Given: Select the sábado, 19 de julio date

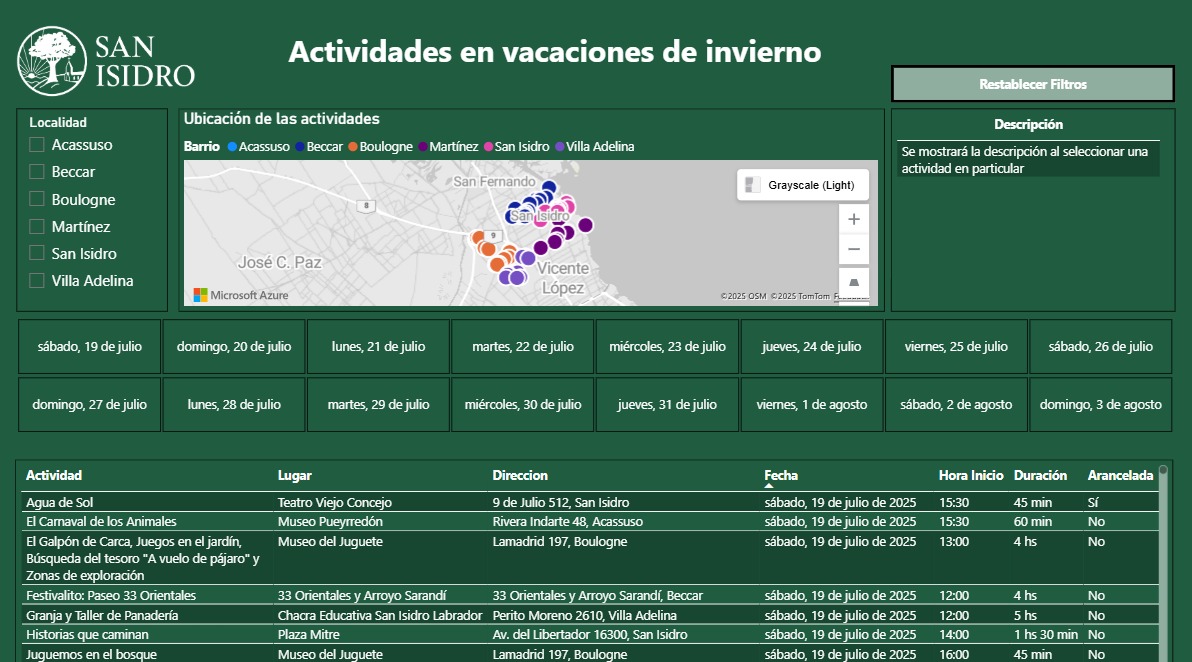Looking at the screenshot, I should click(89, 347).
